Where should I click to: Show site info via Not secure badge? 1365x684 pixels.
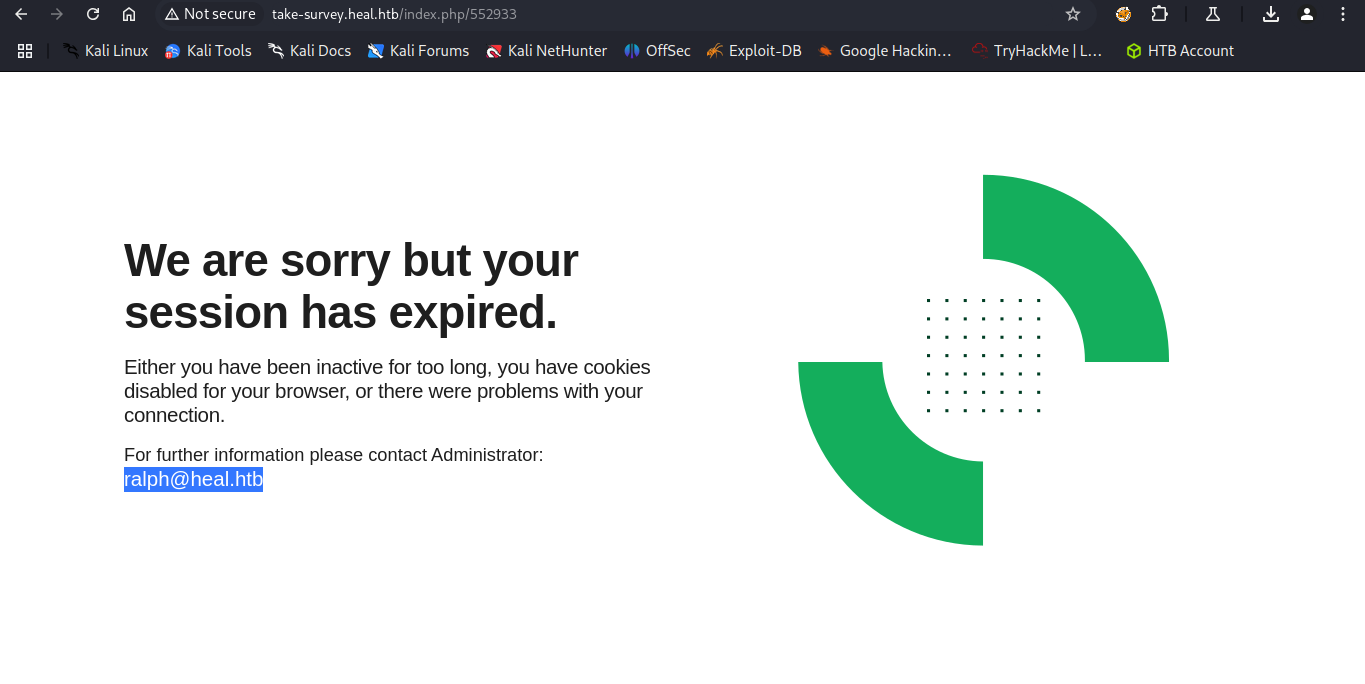click(x=210, y=14)
